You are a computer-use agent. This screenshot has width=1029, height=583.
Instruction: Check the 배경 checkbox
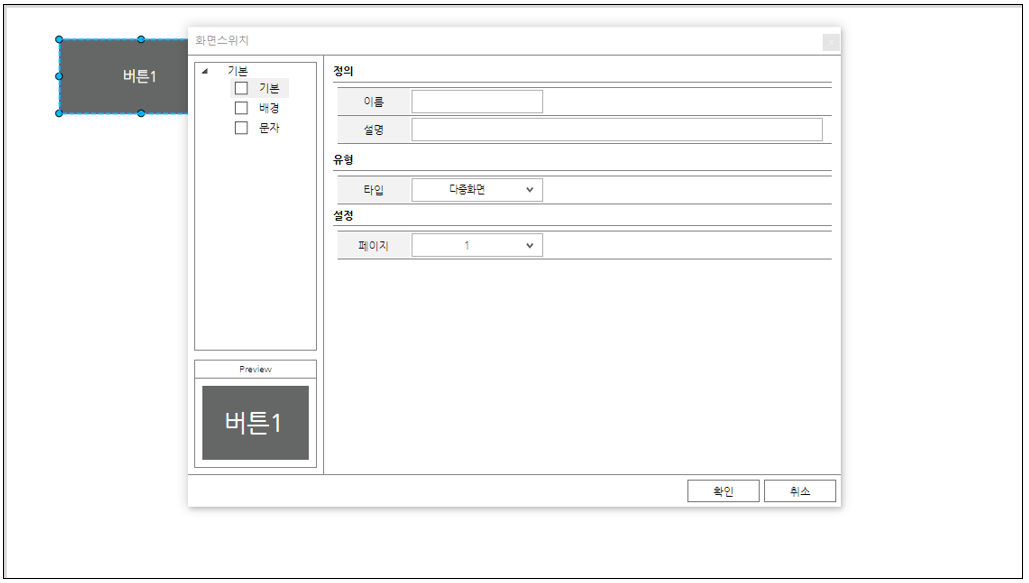[242, 108]
